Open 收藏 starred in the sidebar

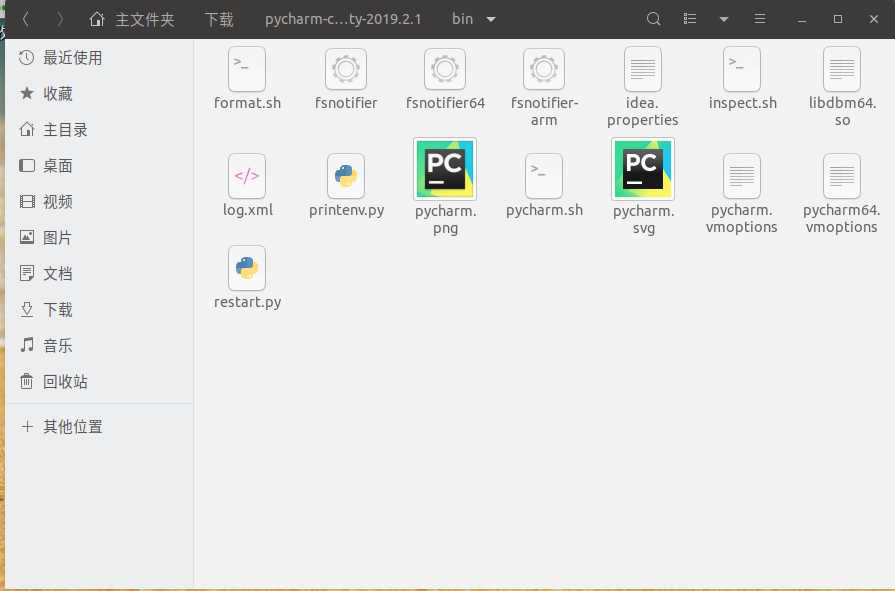click(100, 94)
